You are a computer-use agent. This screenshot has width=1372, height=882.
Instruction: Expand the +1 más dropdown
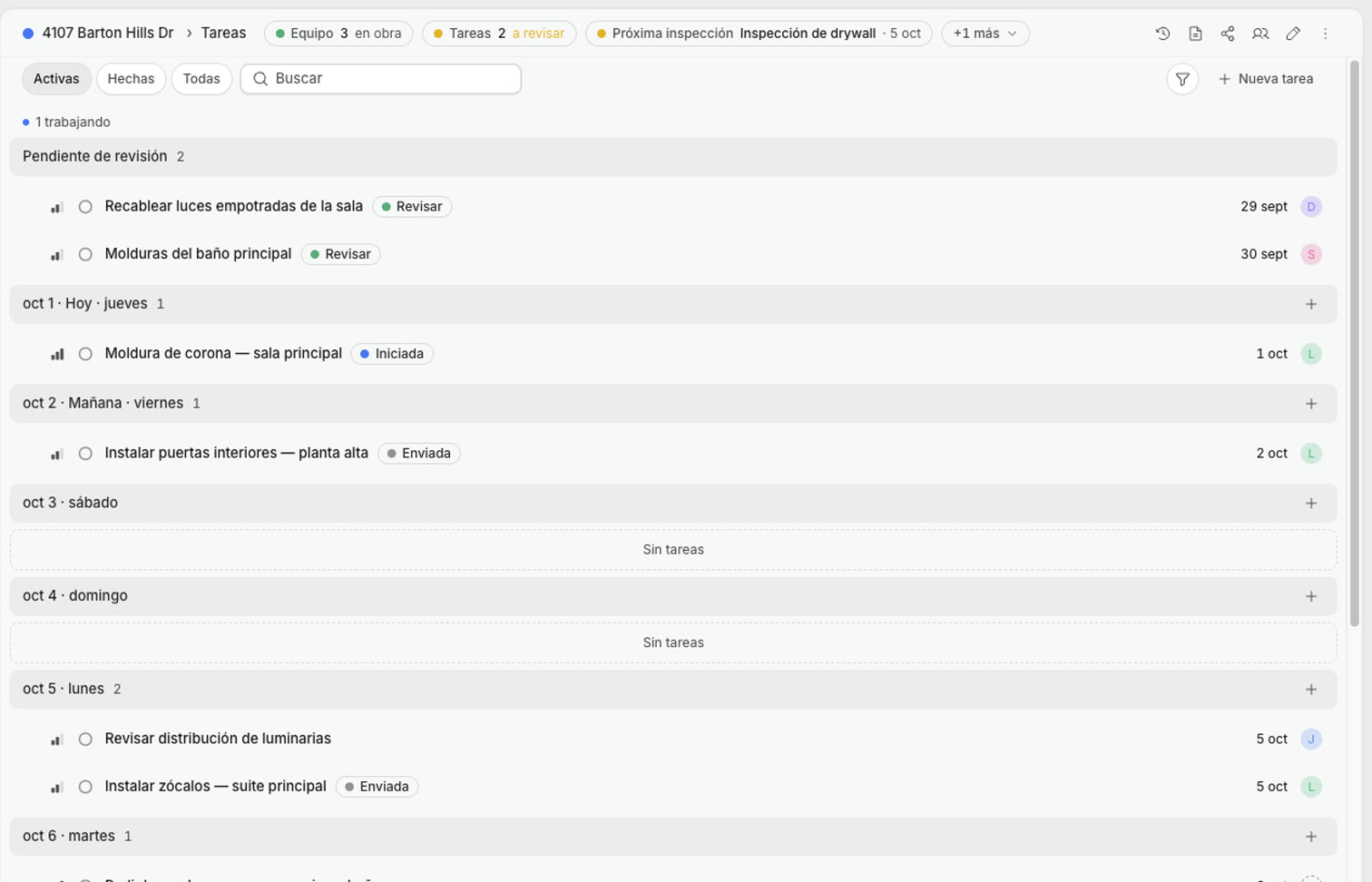click(x=985, y=34)
